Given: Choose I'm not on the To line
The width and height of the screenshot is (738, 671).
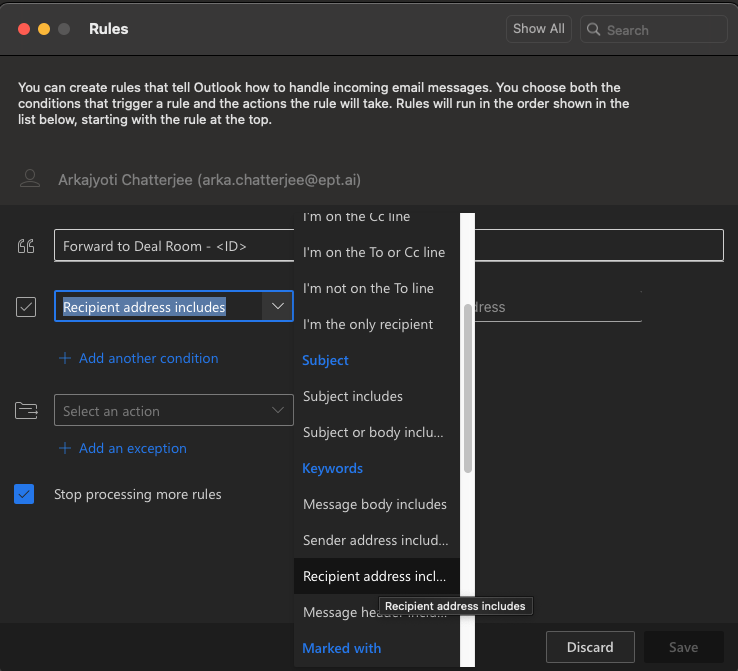Looking at the screenshot, I should coord(368,288).
